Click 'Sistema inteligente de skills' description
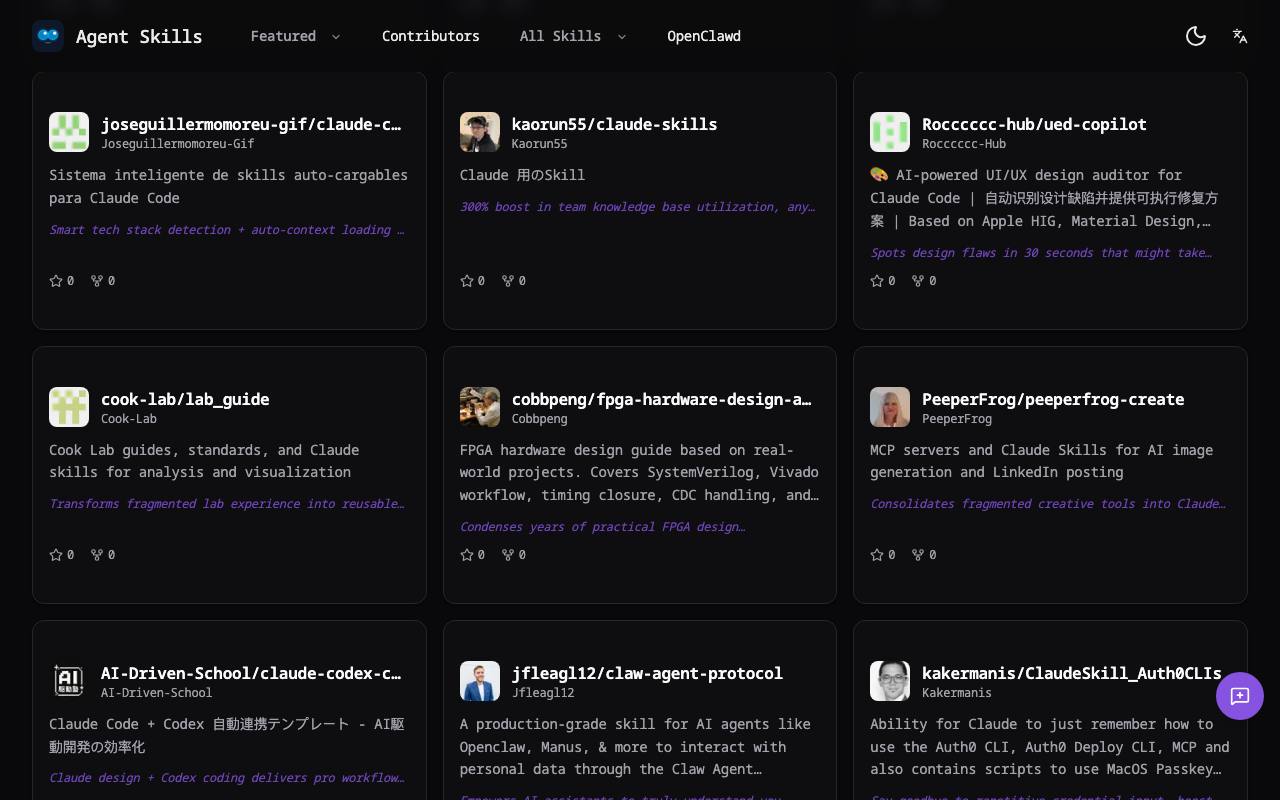Screen dimensions: 1280x800 pyautogui.click(x=229, y=187)
